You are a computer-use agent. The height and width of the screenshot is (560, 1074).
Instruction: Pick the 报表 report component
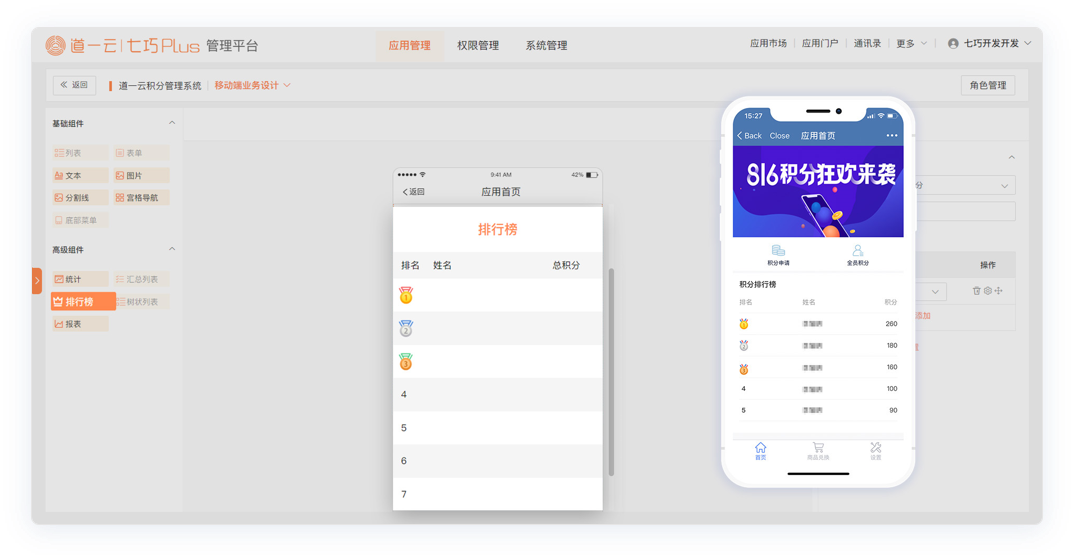click(x=80, y=324)
